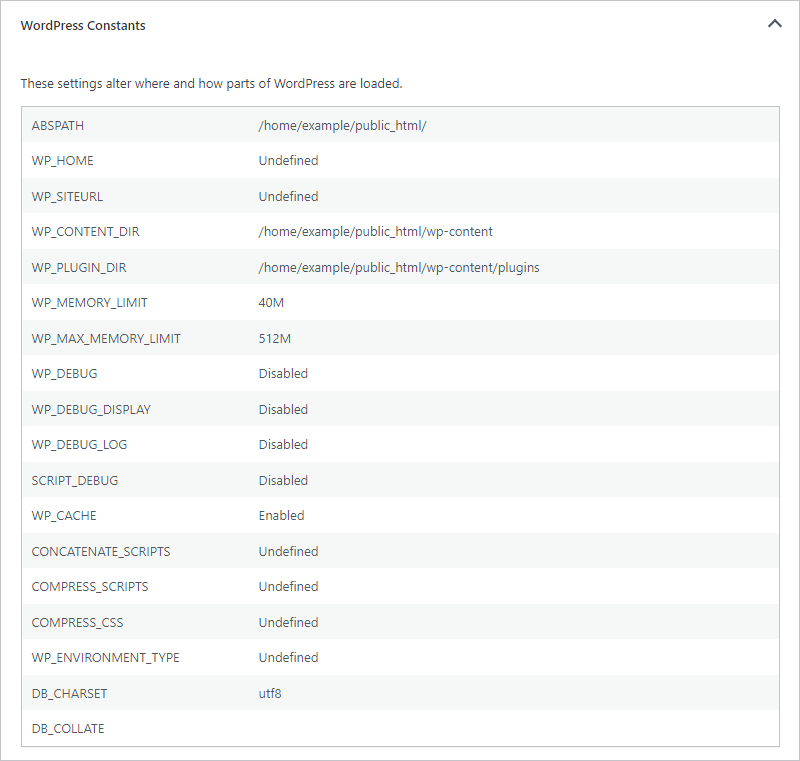Select the WP_CACHE Enabled value
Screen dimensions: 800x761
click(x=281, y=515)
